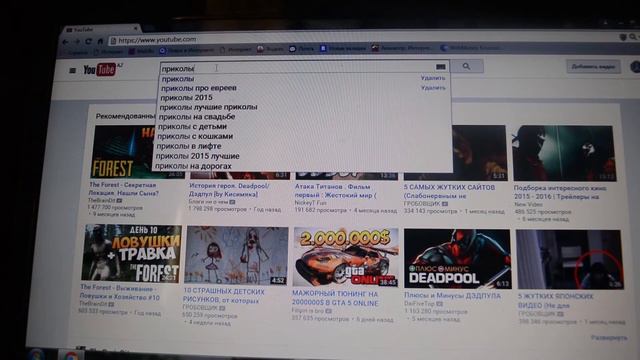Open the red-circle Japanese videos thumbnail
Screen dimensions: 640x360
point(570,260)
